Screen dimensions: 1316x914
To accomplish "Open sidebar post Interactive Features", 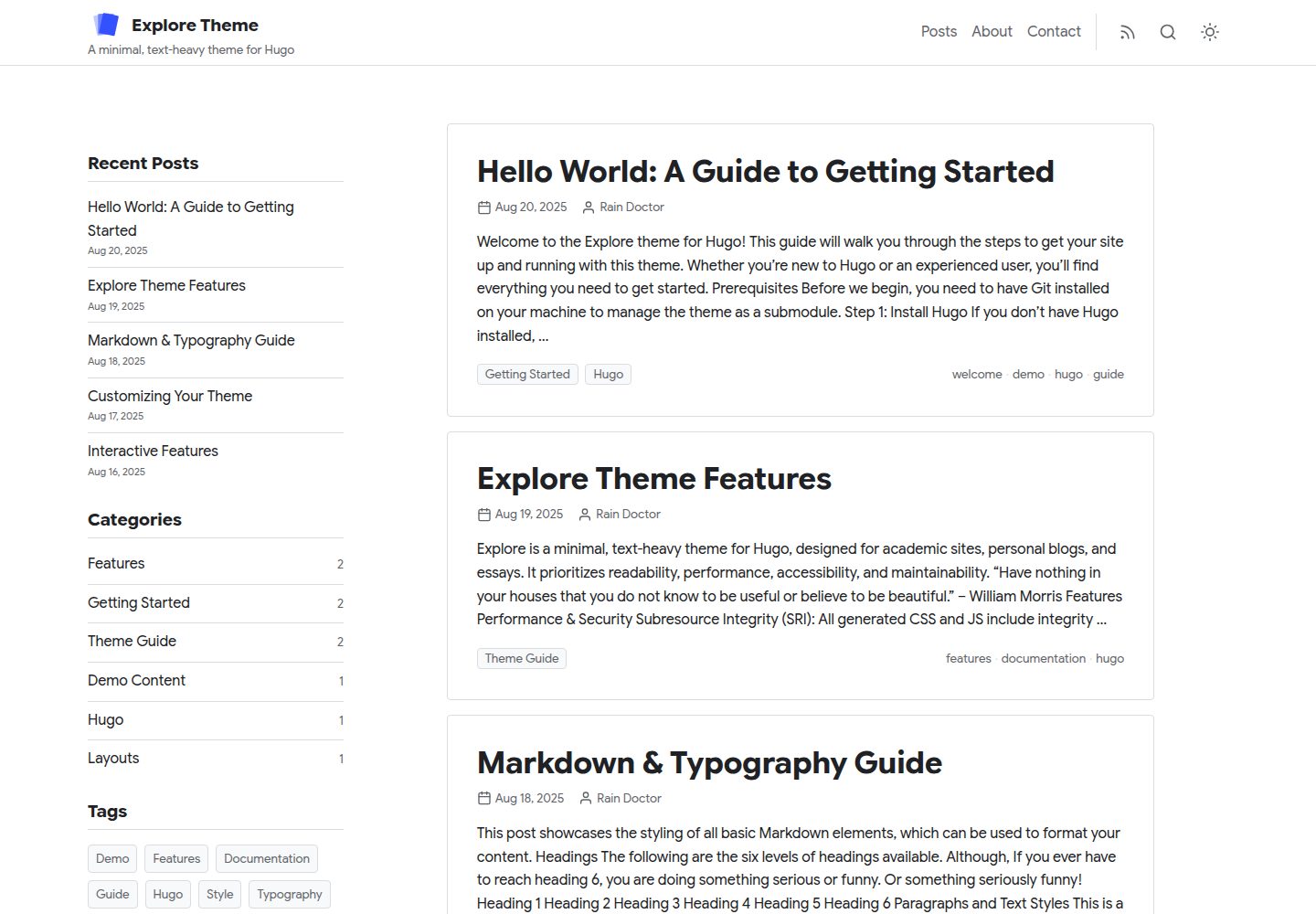I will point(153,451).
